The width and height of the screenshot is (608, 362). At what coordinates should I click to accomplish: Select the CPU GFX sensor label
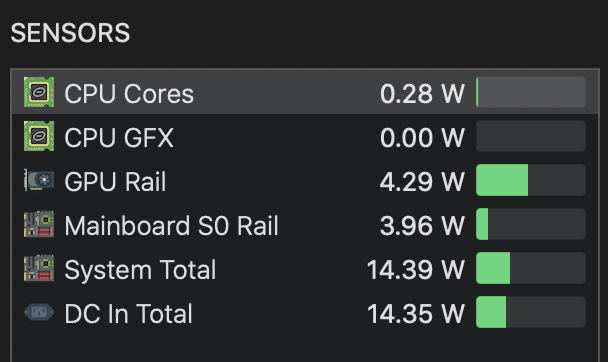pos(119,138)
